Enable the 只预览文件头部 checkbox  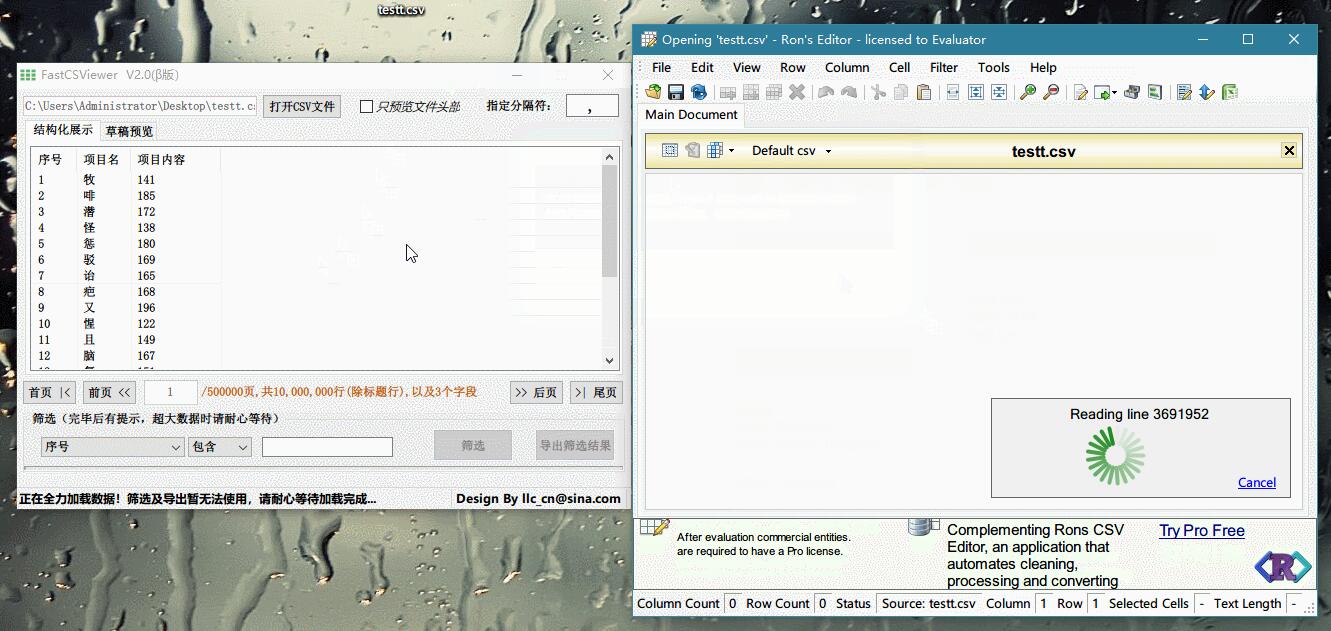click(x=366, y=106)
